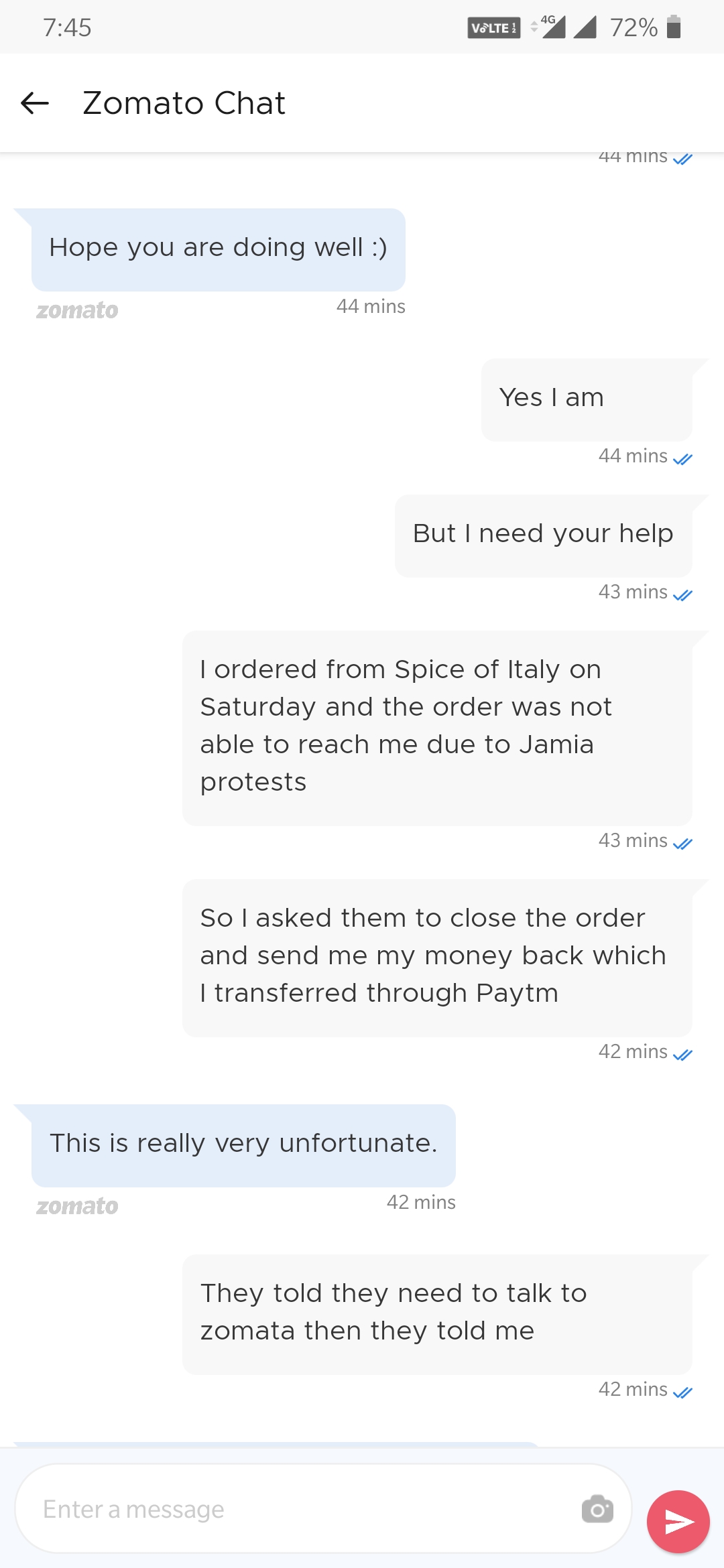Select the Spice of Italy order message

point(437,727)
